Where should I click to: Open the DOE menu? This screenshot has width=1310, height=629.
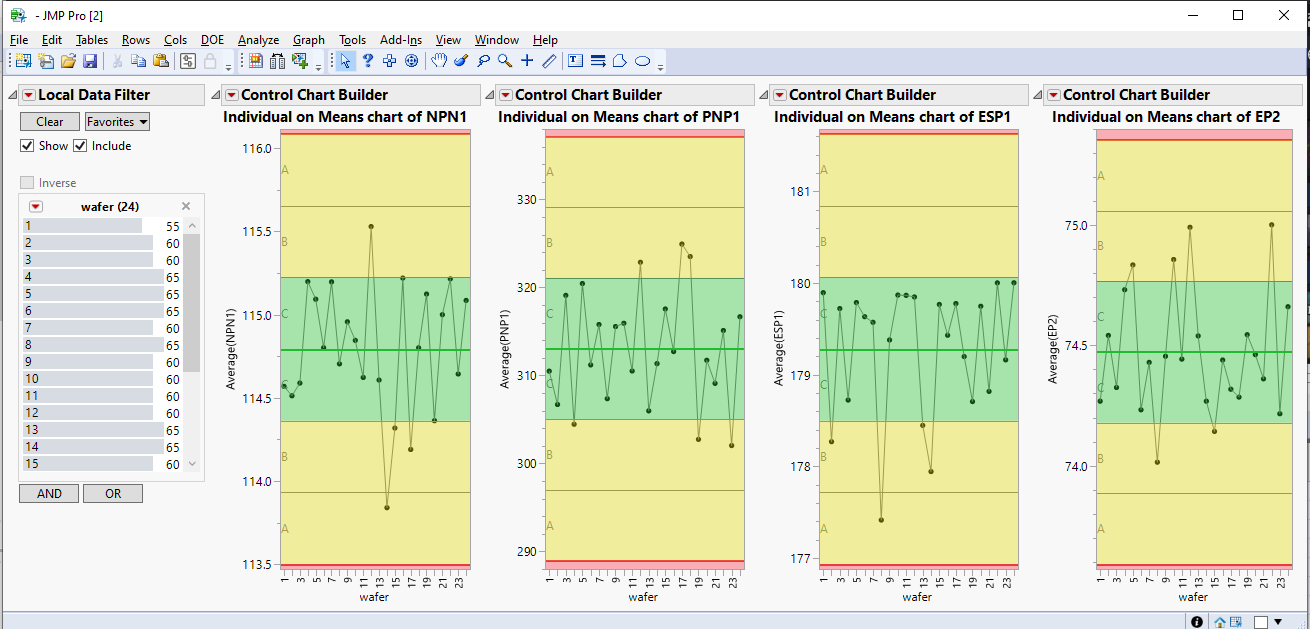click(x=212, y=40)
